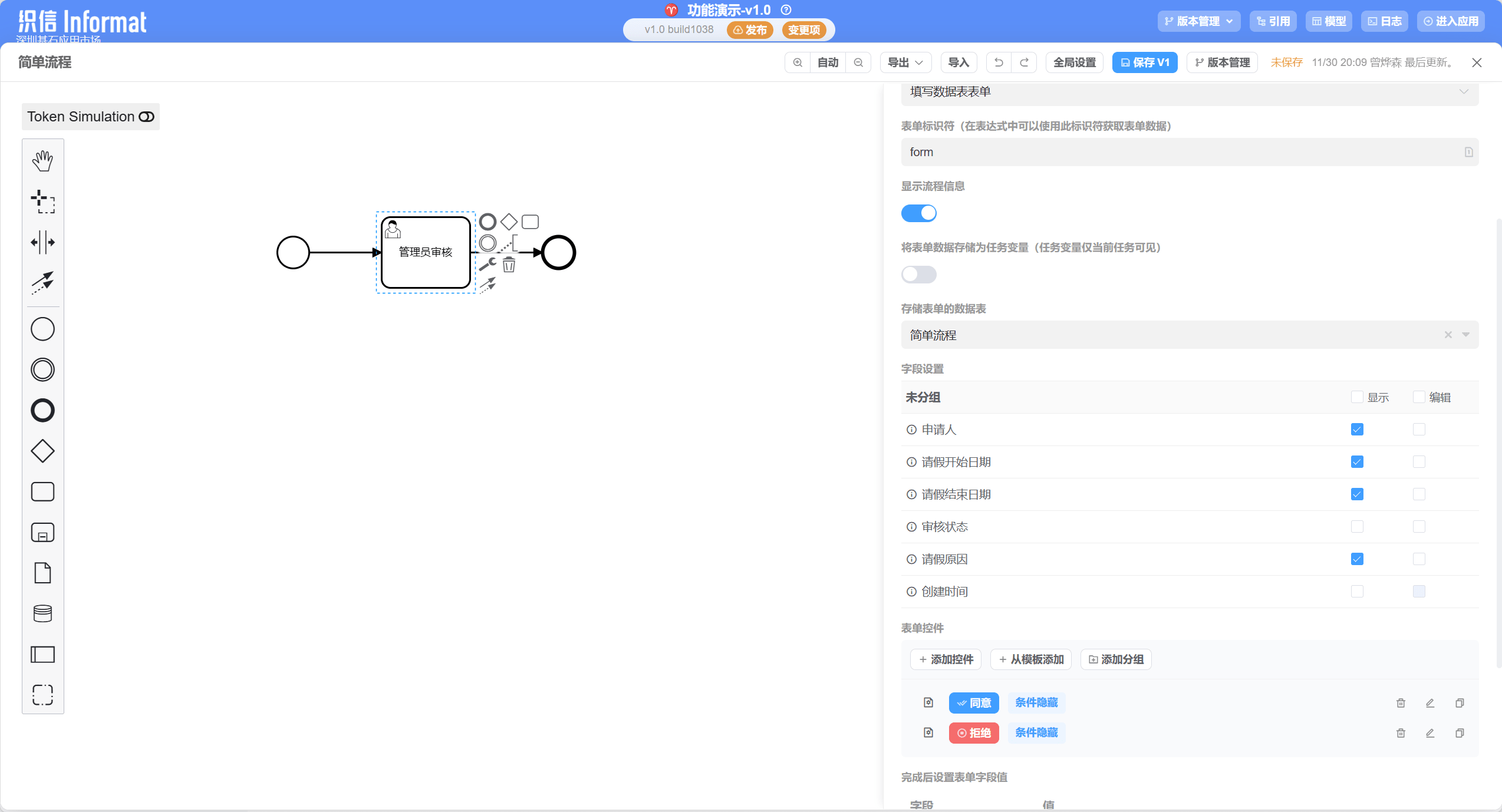Click the undo arrow in the toolbar
This screenshot has width=1502, height=812.
coord(999,62)
